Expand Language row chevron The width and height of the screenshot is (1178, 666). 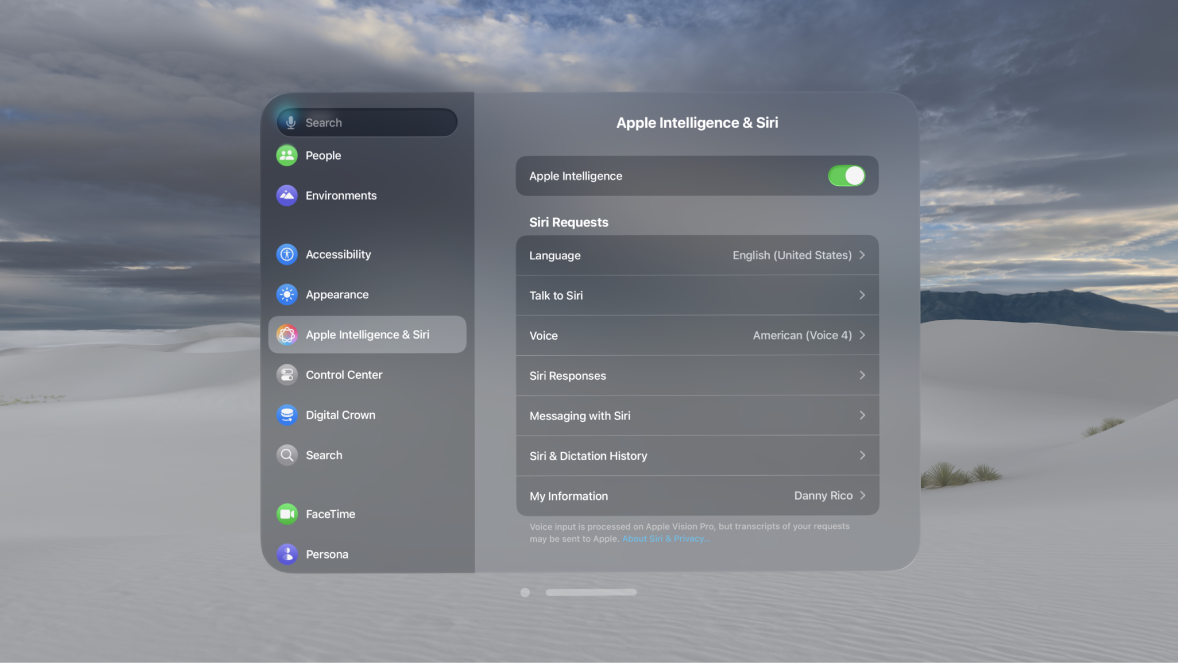(x=862, y=256)
